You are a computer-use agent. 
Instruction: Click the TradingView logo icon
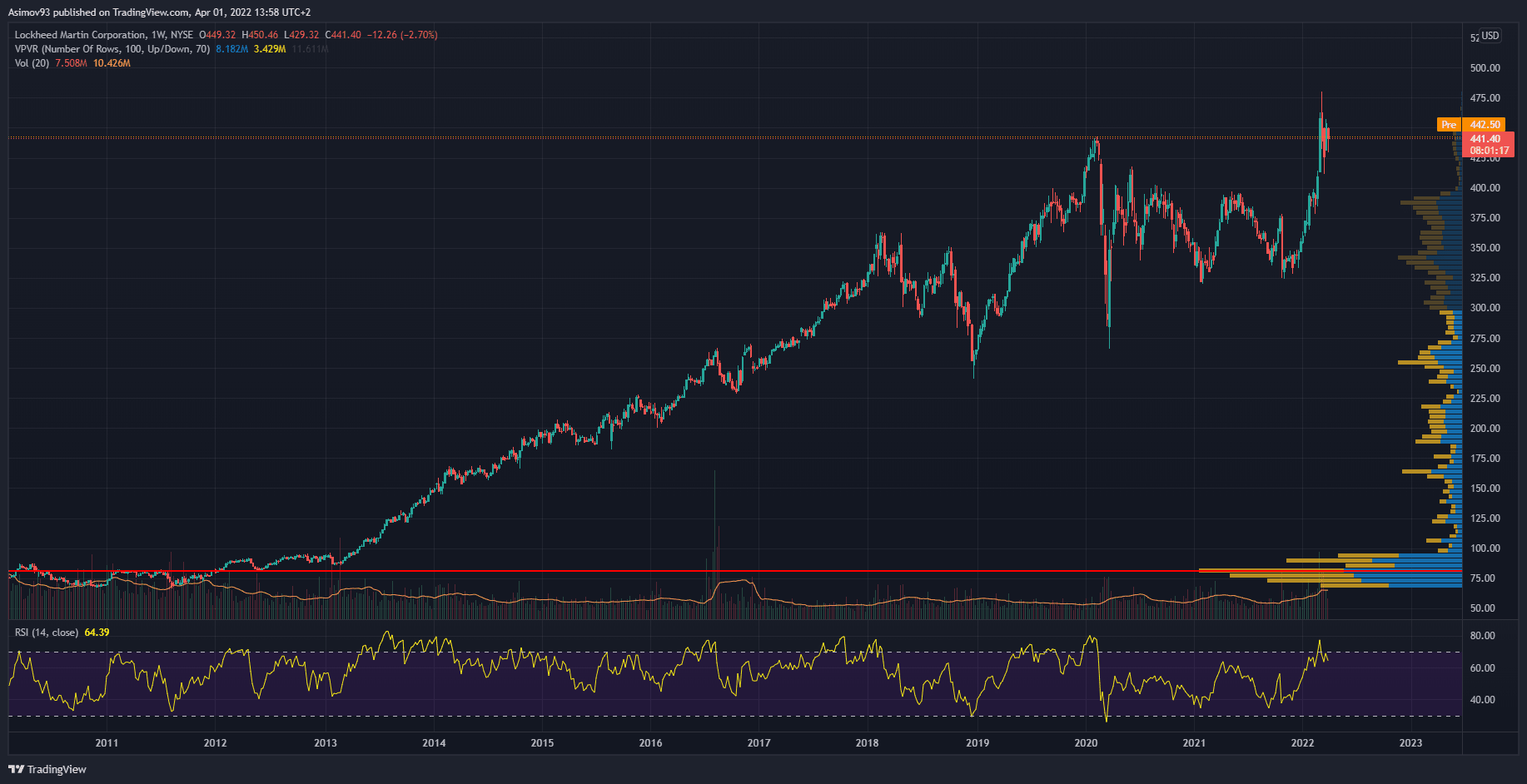click(16, 769)
